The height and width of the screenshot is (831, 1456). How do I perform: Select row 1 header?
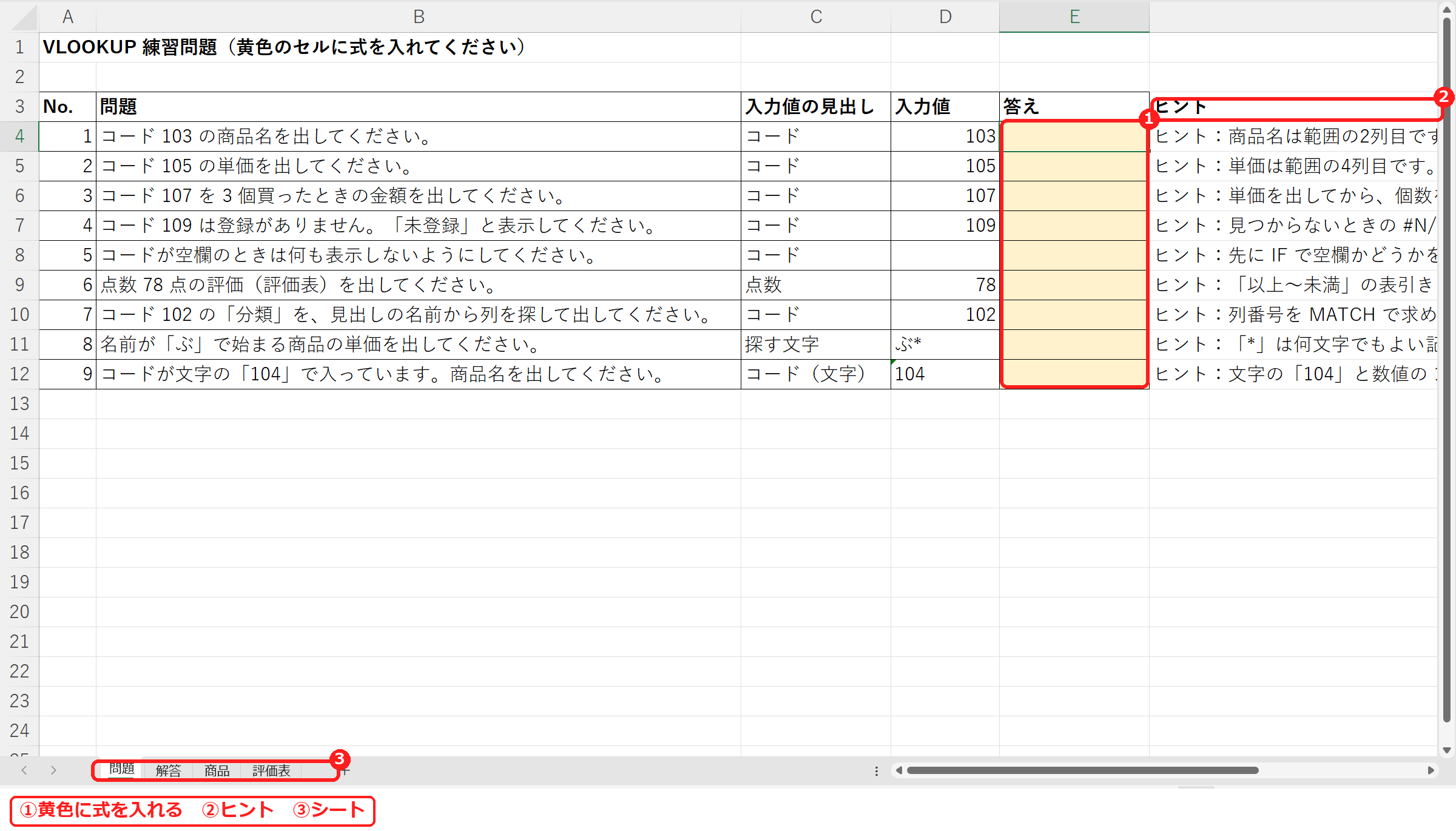coord(19,47)
